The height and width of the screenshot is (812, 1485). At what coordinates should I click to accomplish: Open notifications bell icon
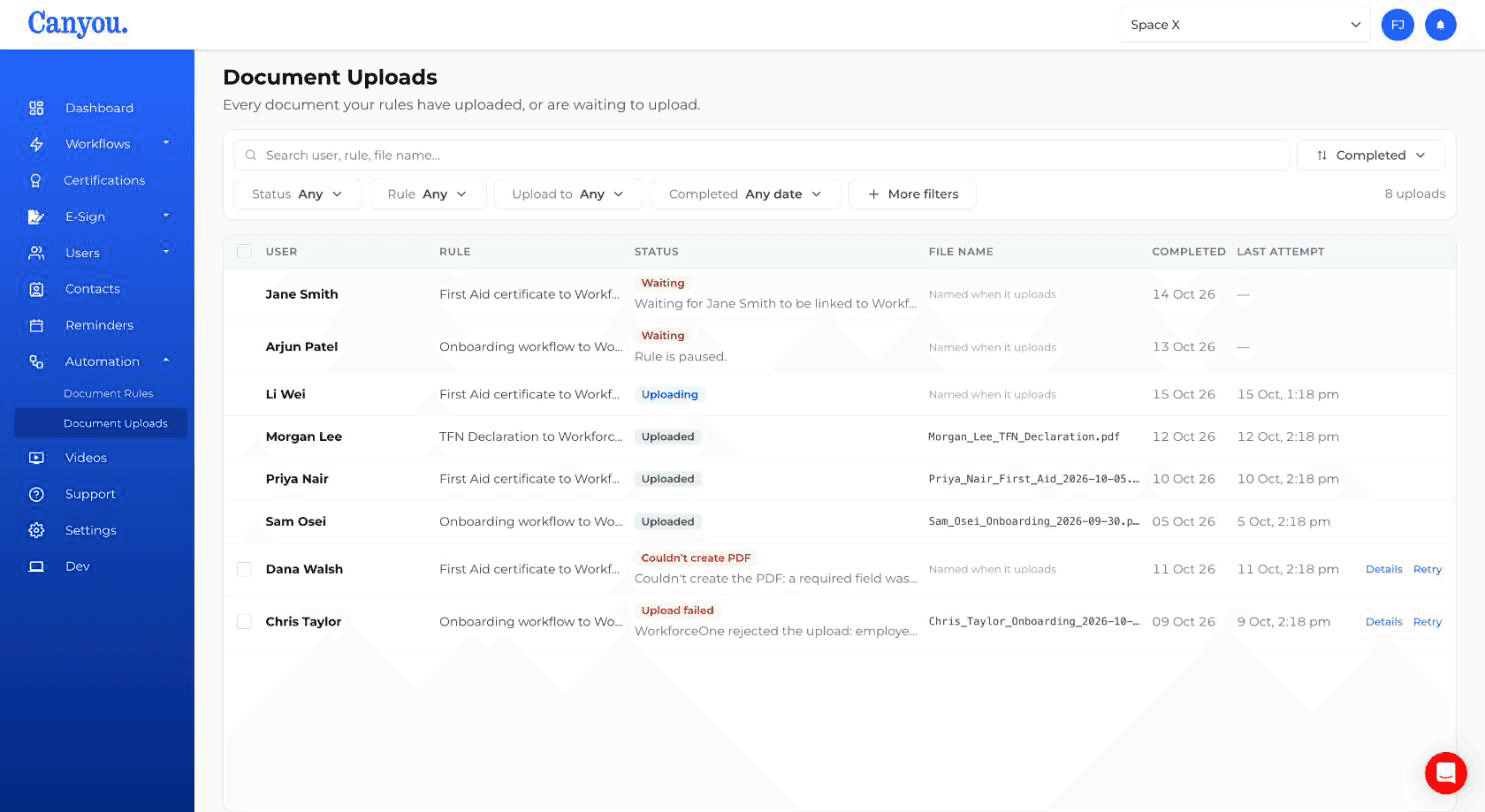(1441, 25)
